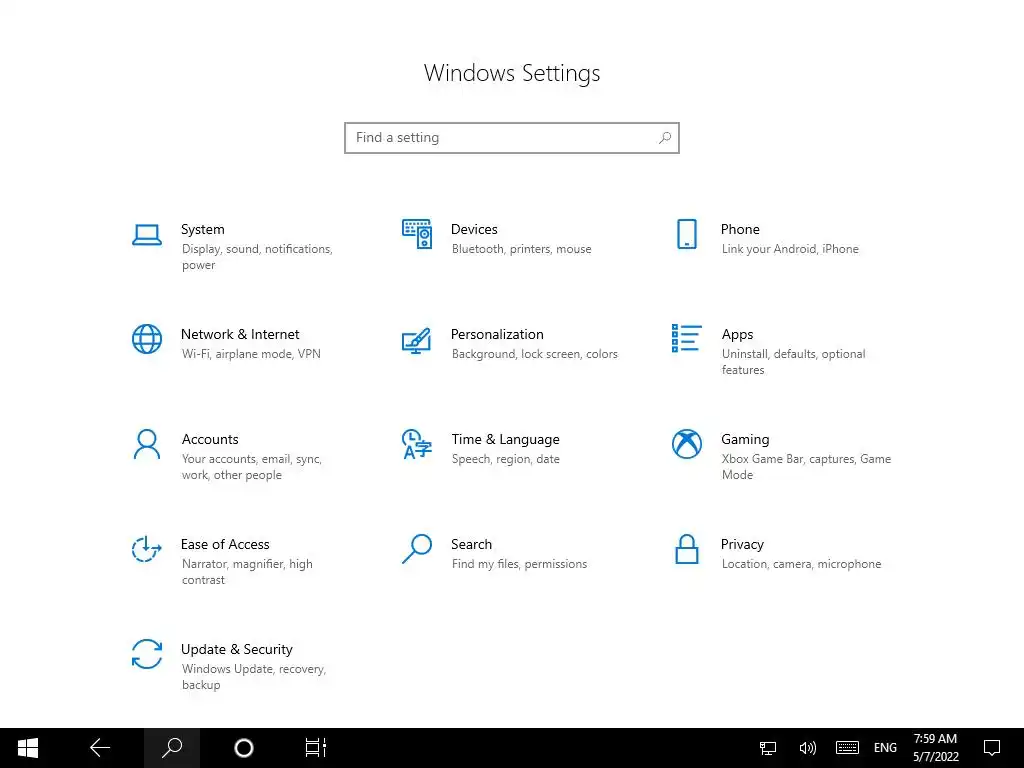Open the Privacy title link
1024x768 pixels.
pos(742,545)
